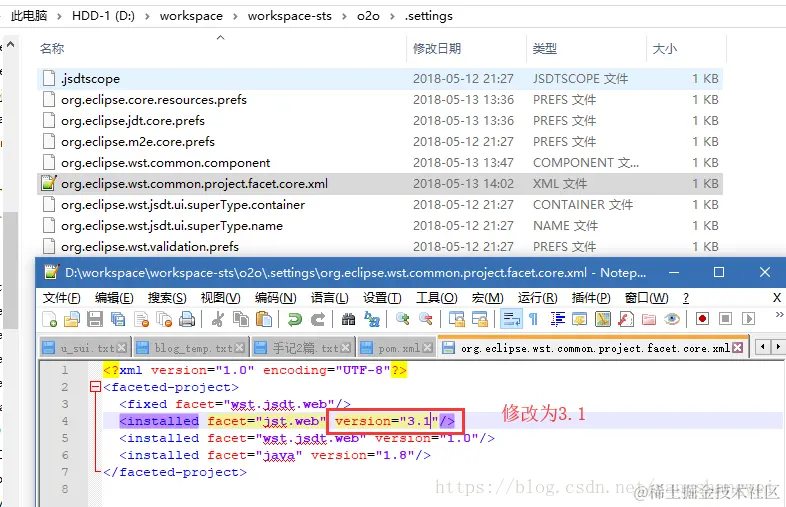The image size is (786, 507).
Task: Toggle synchronize horizontal scrolling icon
Action: click(480, 319)
